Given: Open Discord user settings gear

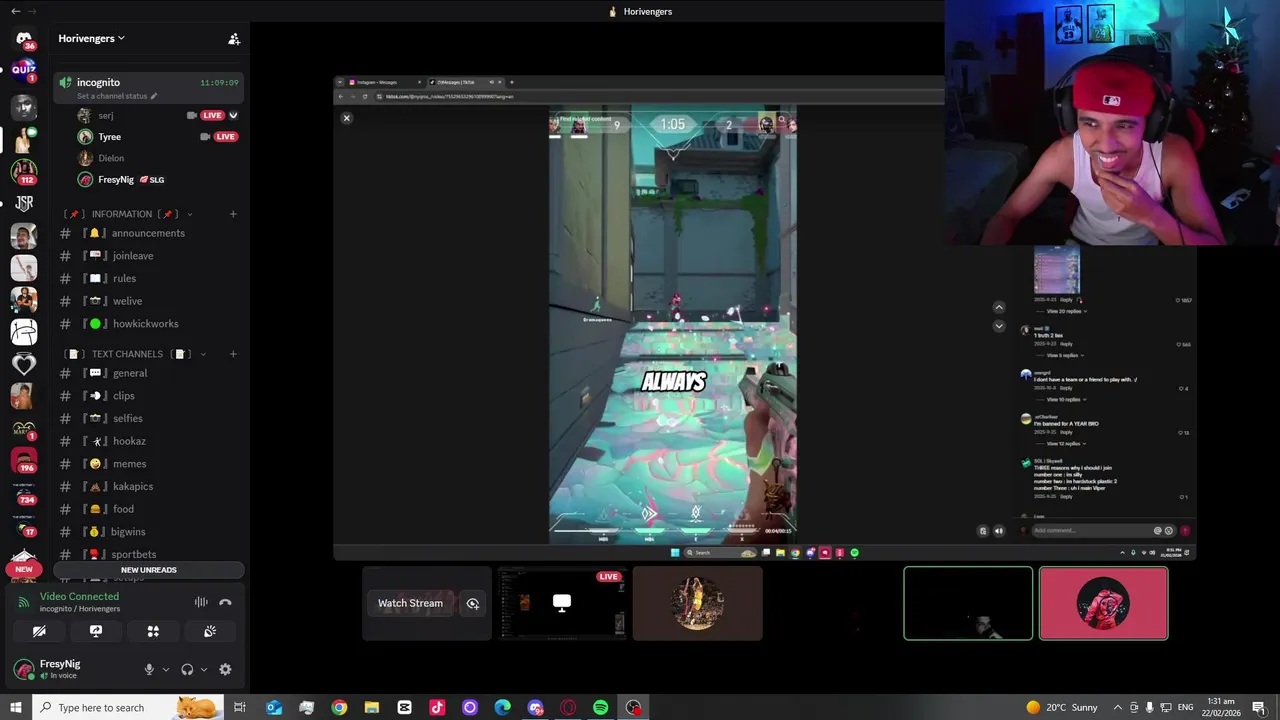Looking at the screenshot, I should 225,669.
